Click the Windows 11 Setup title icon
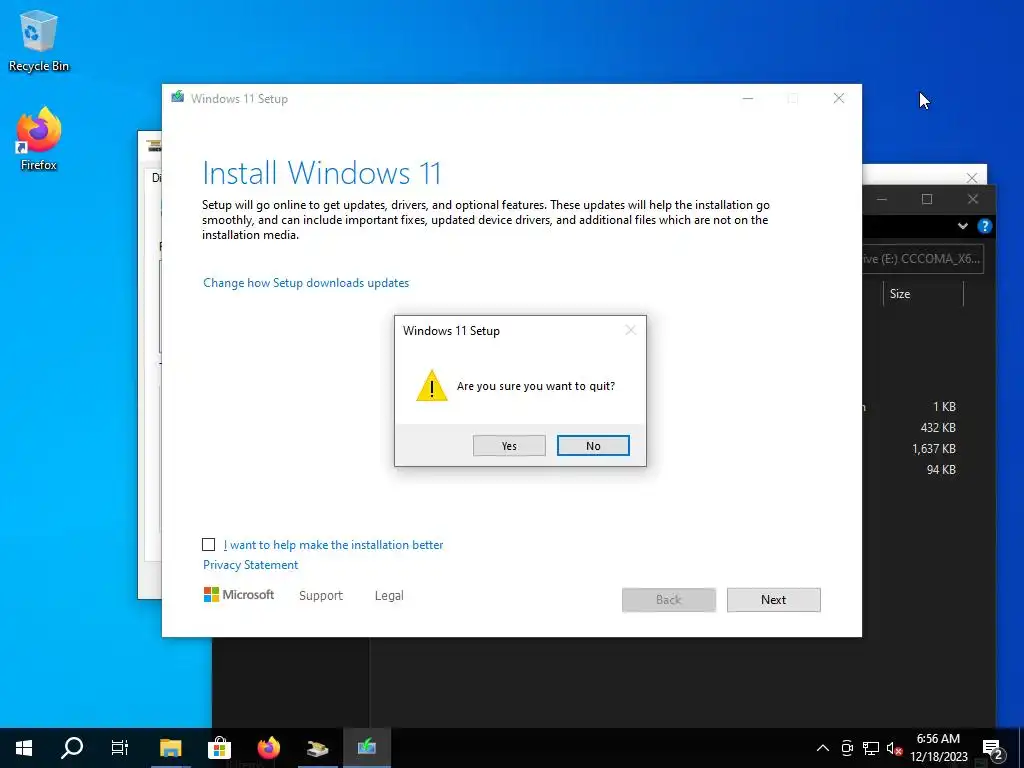 tap(178, 97)
